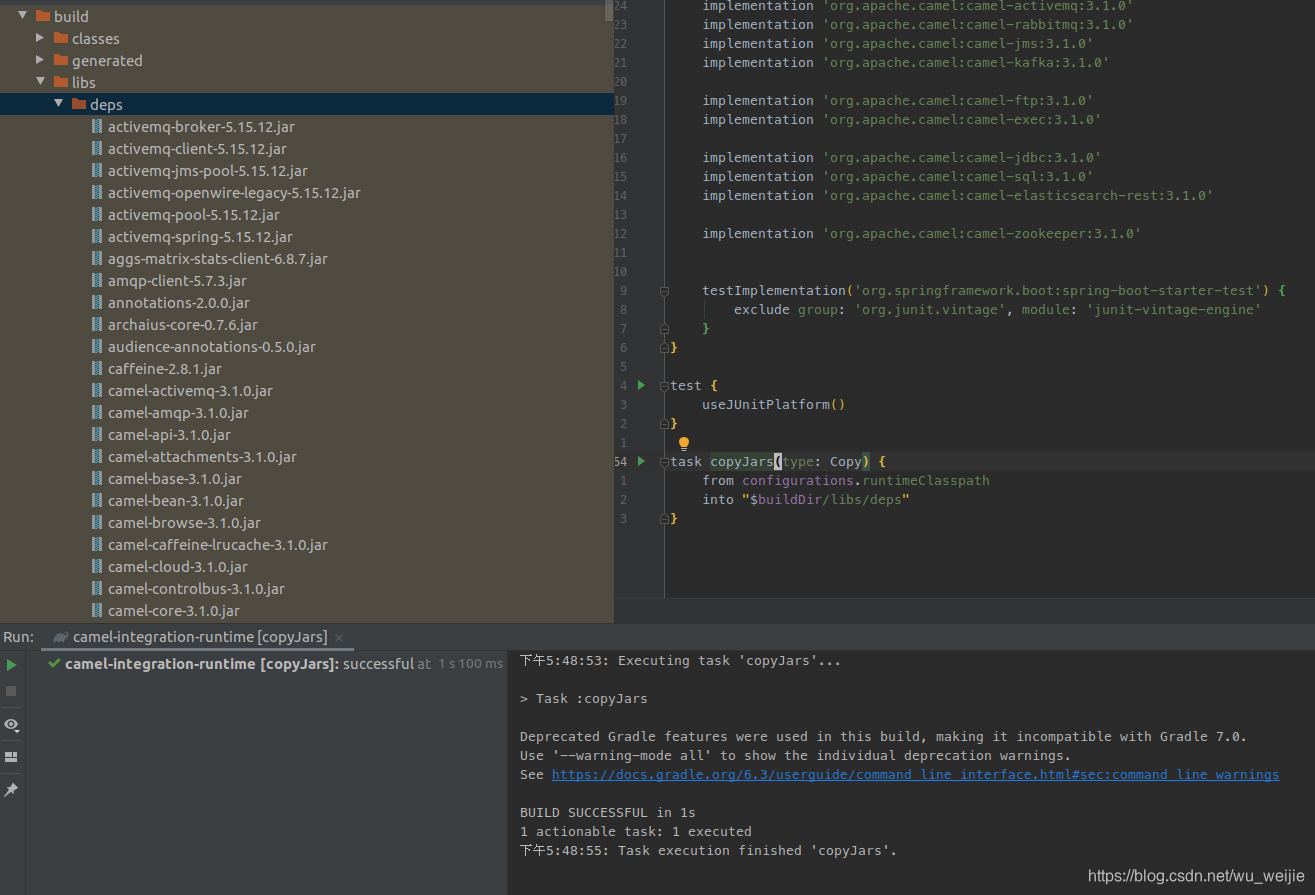This screenshot has height=895, width=1315.
Task: Click the yellow light bulb intention icon
Action: click(x=684, y=443)
